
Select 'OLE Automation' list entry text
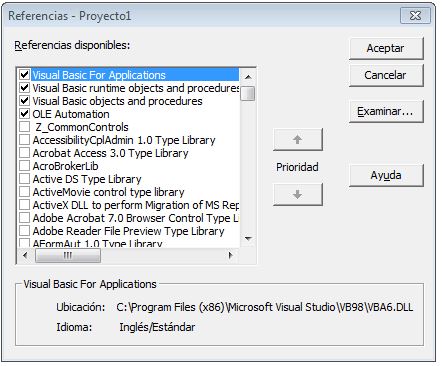point(71,114)
